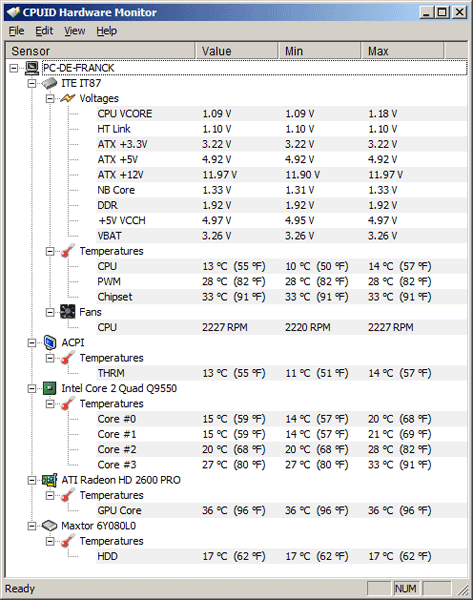Click the CPUID title bar app icon
The image size is (473, 600).
click(13, 12)
